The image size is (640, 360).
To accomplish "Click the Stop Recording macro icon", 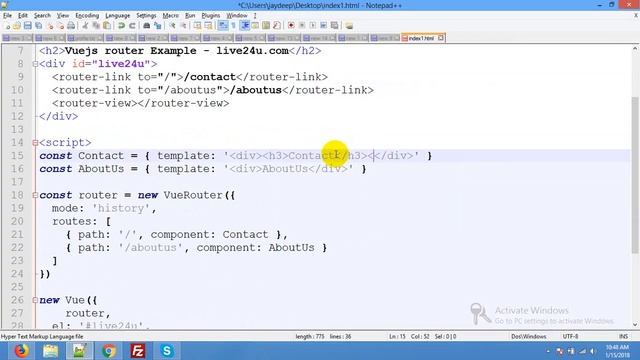I will click(302, 26).
